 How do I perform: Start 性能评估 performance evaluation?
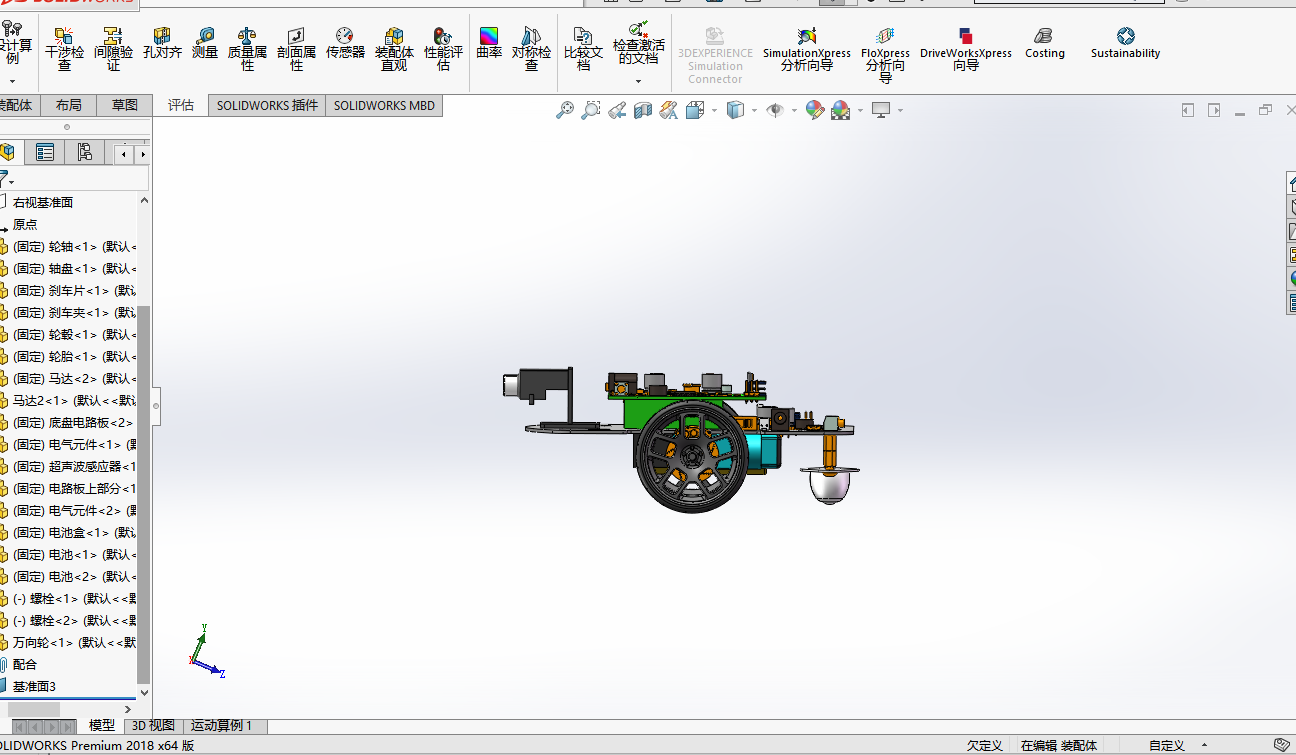pyautogui.click(x=443, y=50)
